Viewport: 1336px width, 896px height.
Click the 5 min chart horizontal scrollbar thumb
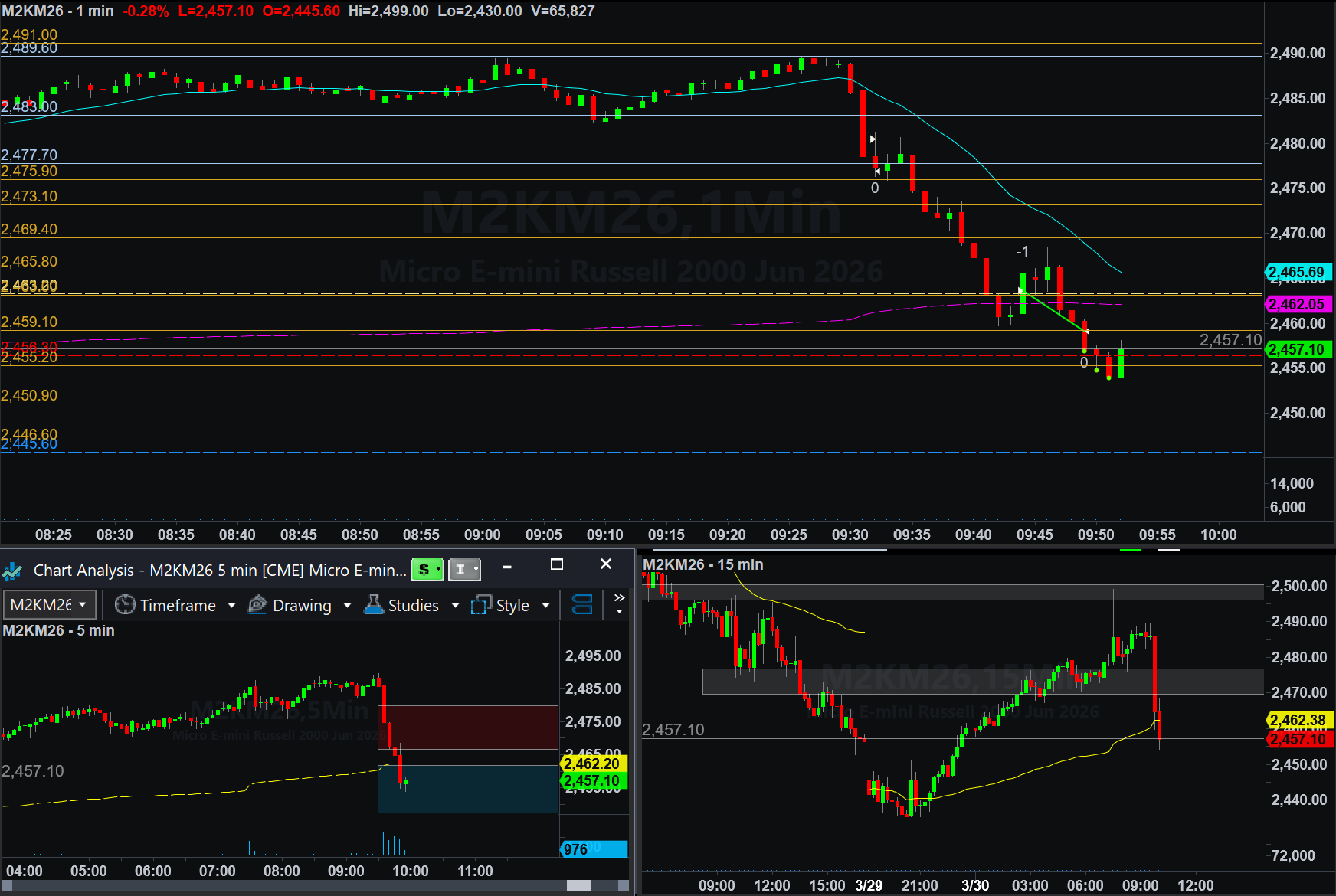click(x=578, y=885)
